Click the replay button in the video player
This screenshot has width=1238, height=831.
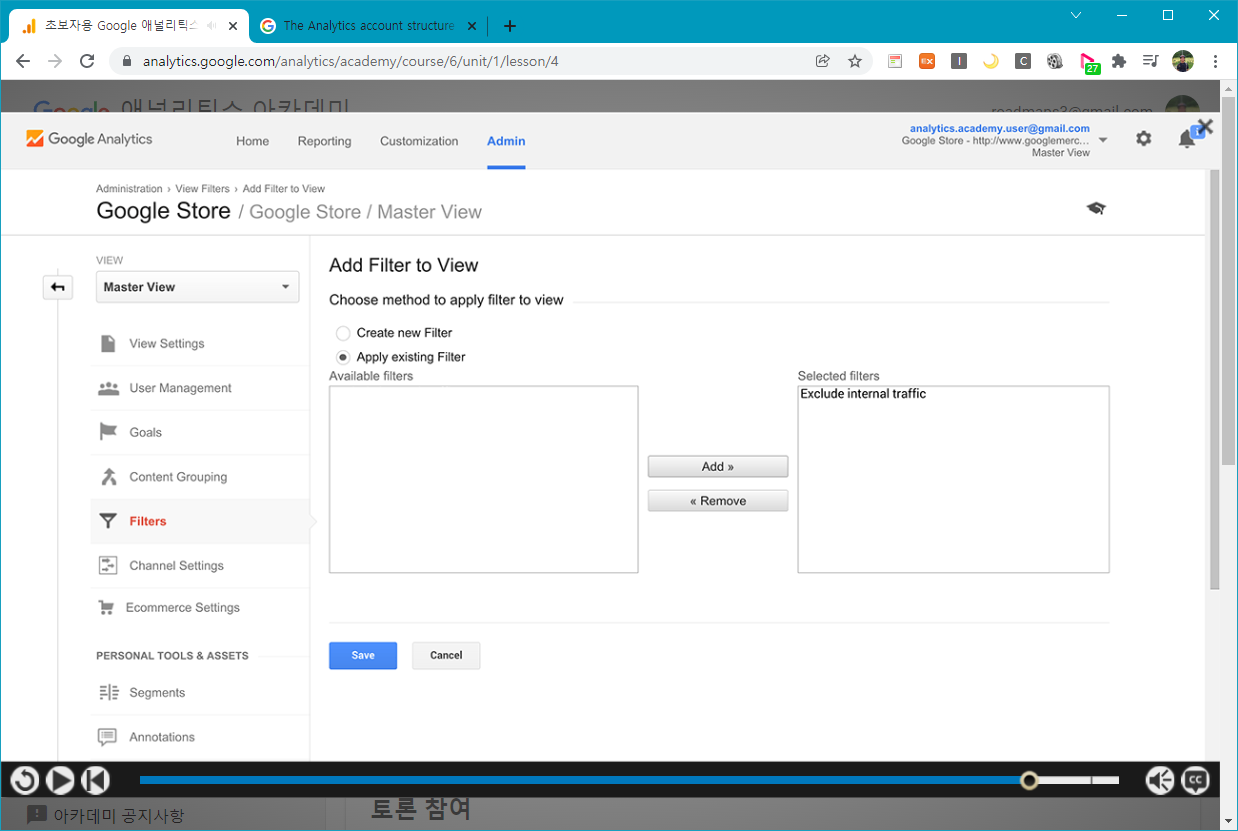tap(25, 780)
